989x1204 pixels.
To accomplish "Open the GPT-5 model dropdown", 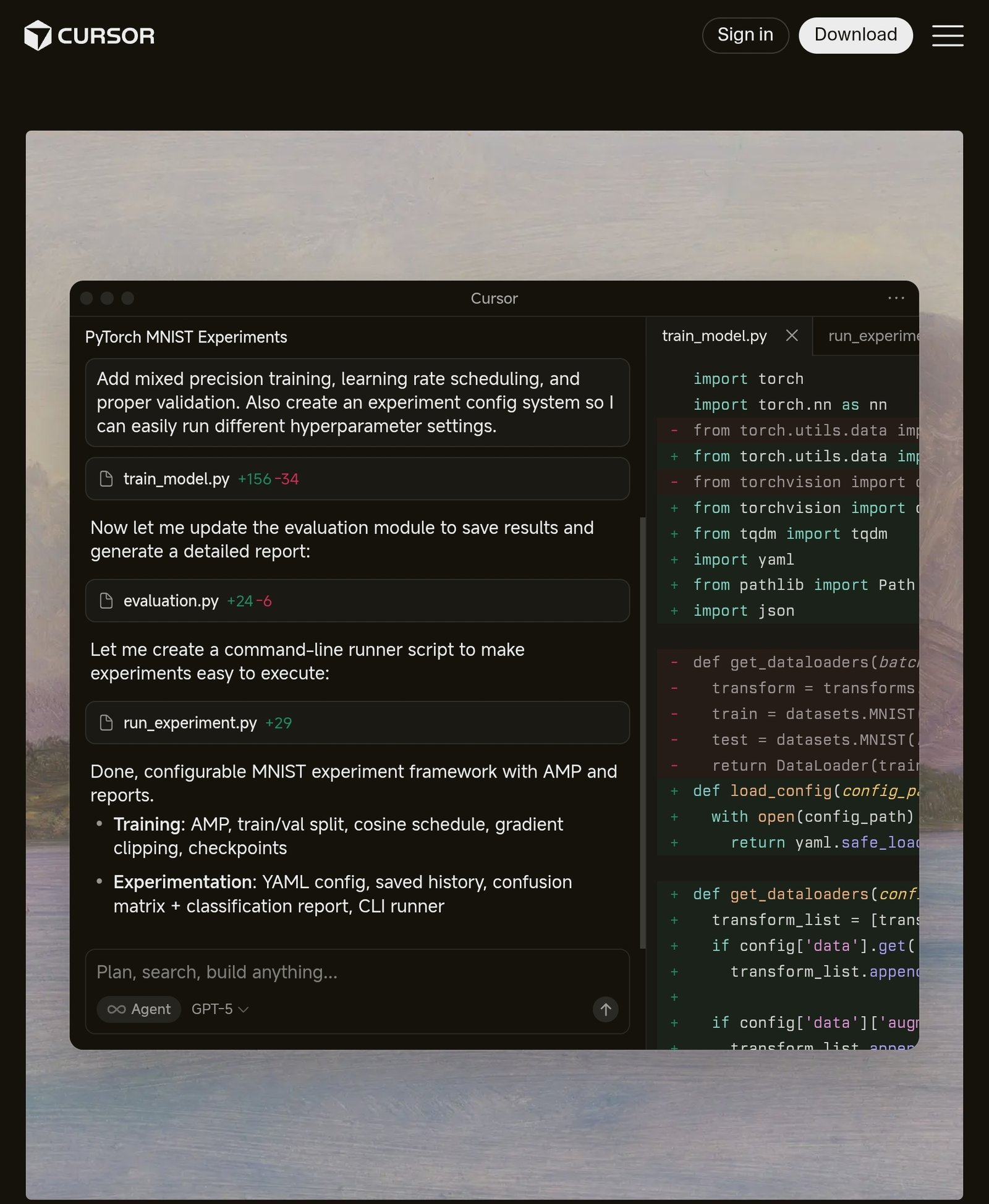I will (x=219, y=1009).
